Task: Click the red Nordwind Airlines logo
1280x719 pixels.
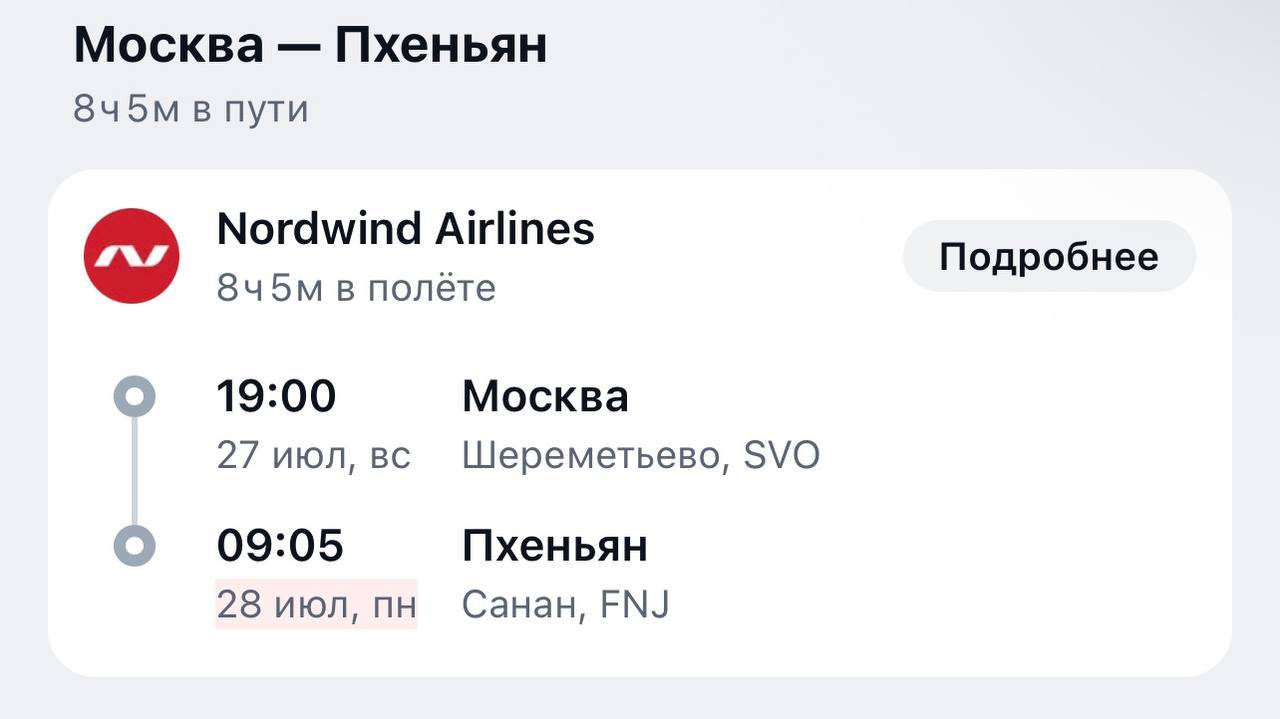Action: [x=131, y=256]
